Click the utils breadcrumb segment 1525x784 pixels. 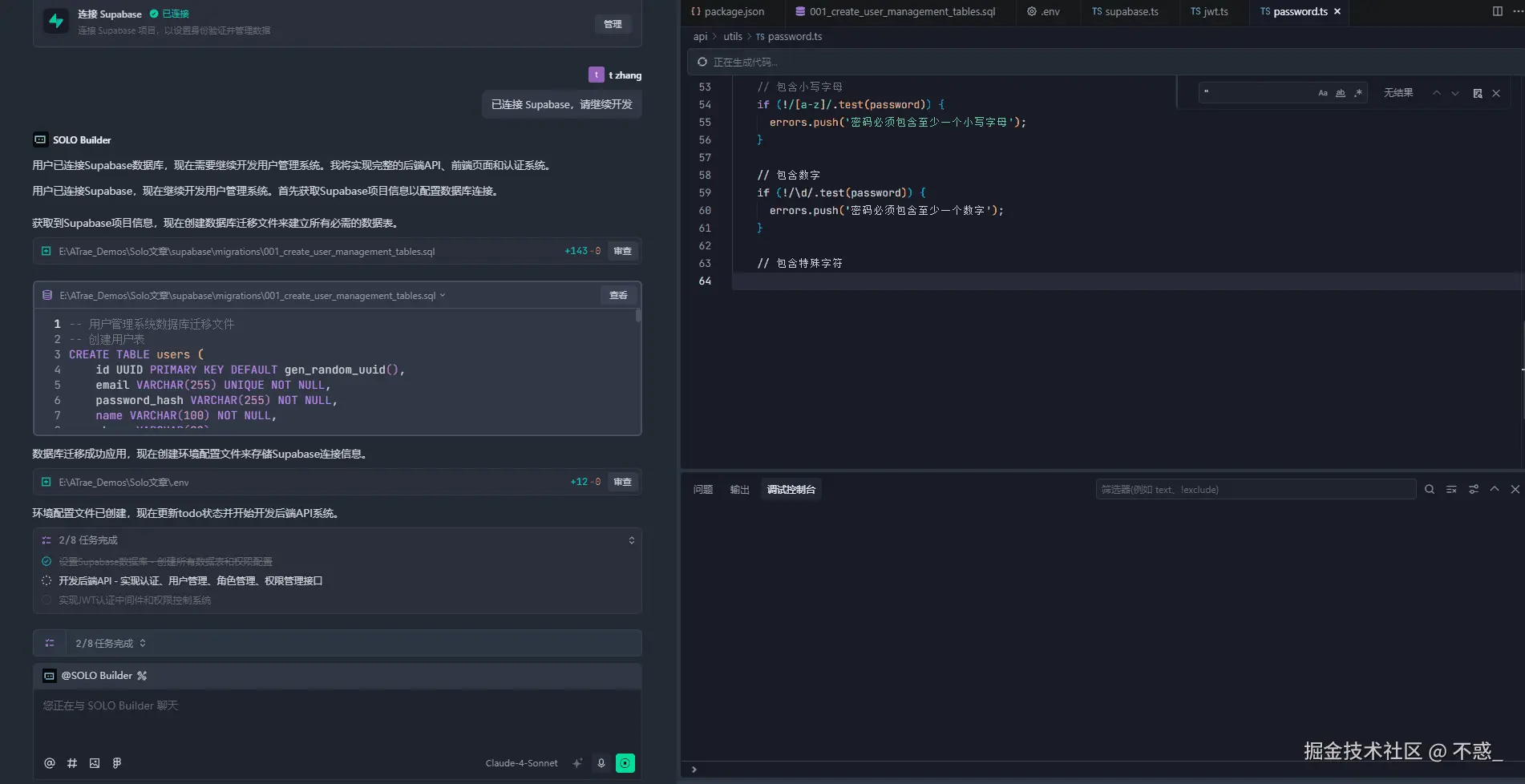point(733,36)
